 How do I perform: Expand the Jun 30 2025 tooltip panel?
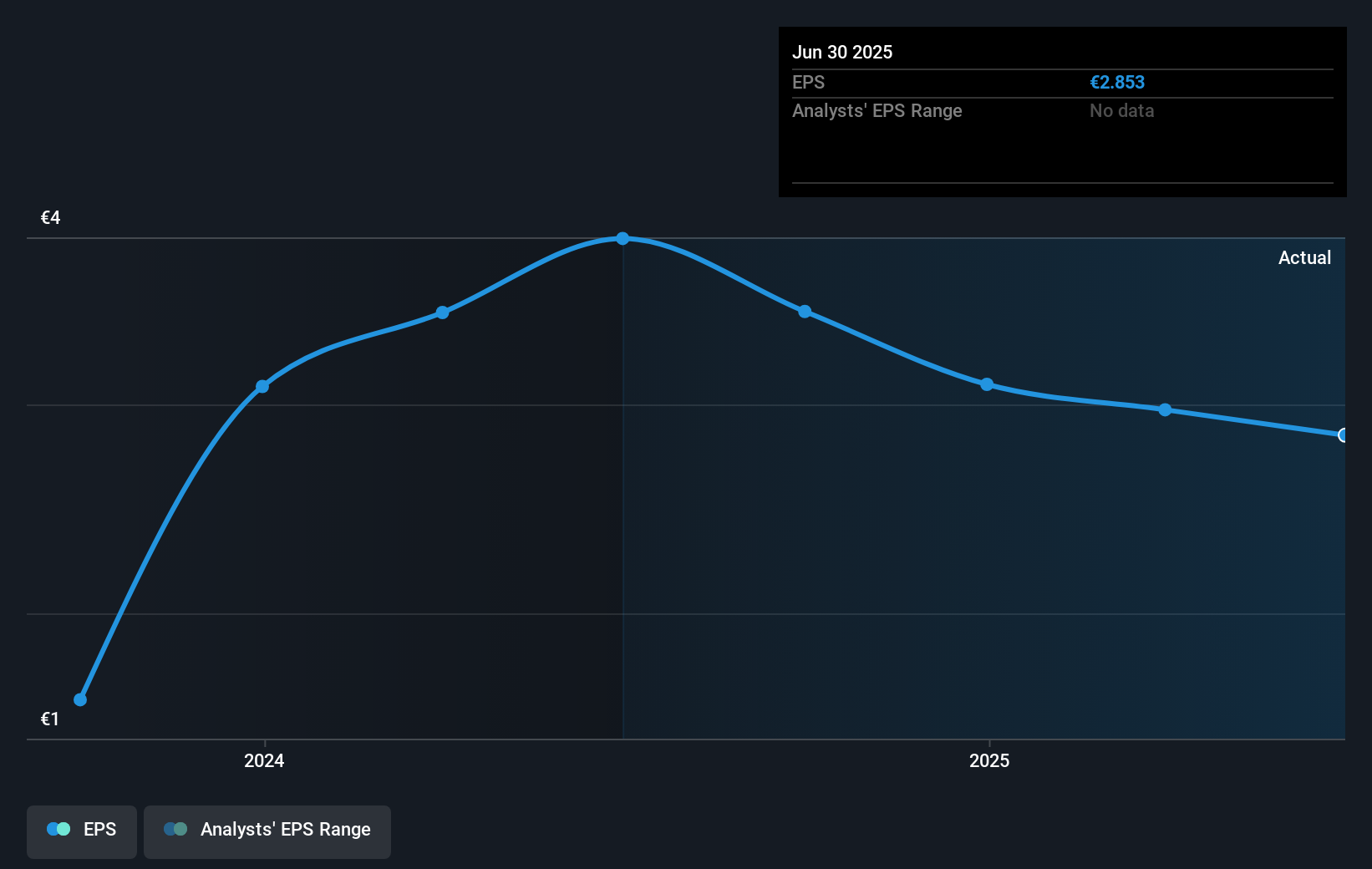click(x=1062, y=111)
